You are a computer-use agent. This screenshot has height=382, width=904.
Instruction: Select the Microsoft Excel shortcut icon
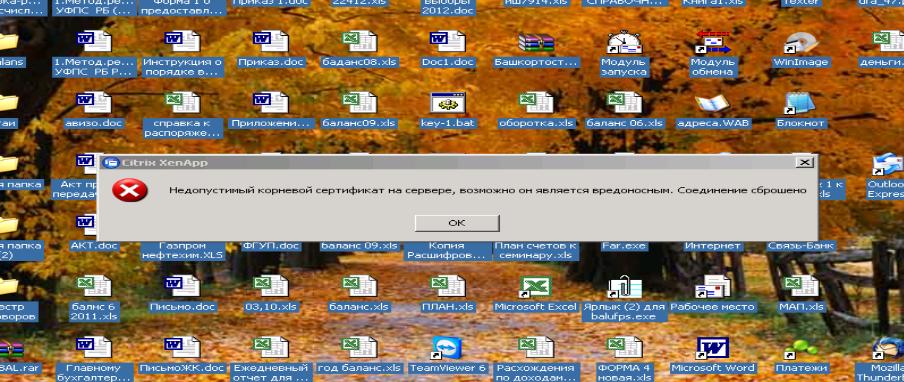tap(536, 286)
